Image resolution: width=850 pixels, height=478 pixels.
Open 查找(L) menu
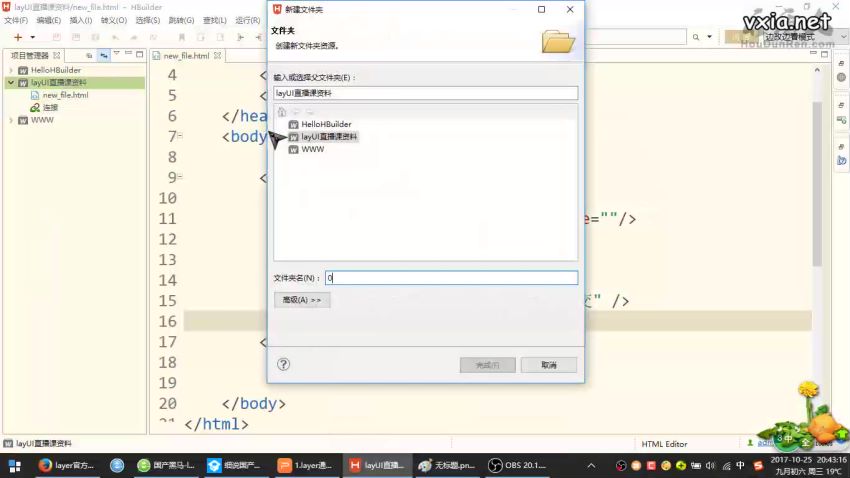[215, 20]
